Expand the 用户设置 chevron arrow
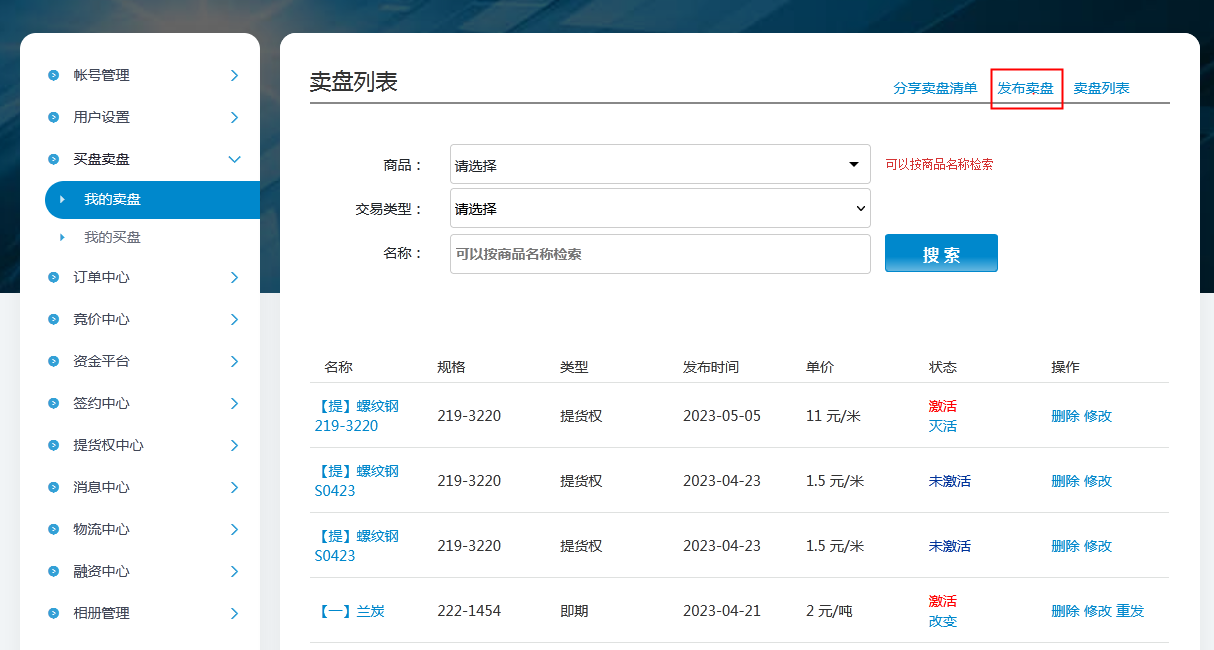The width and height of the screenshot is (1214, 650). pyautogui.click(x=234, y=117)
